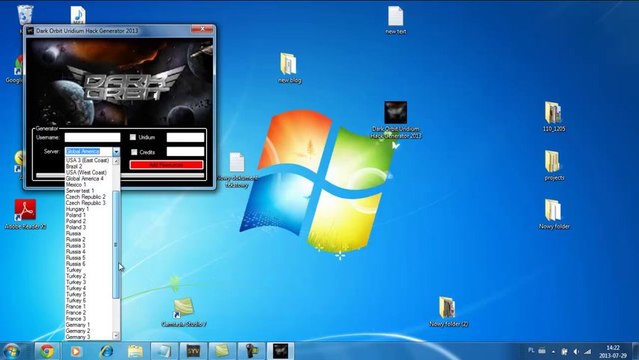Select 'Hungary 1' server option
This screenshot has height=360, width=639.
(x=77, y=209)
